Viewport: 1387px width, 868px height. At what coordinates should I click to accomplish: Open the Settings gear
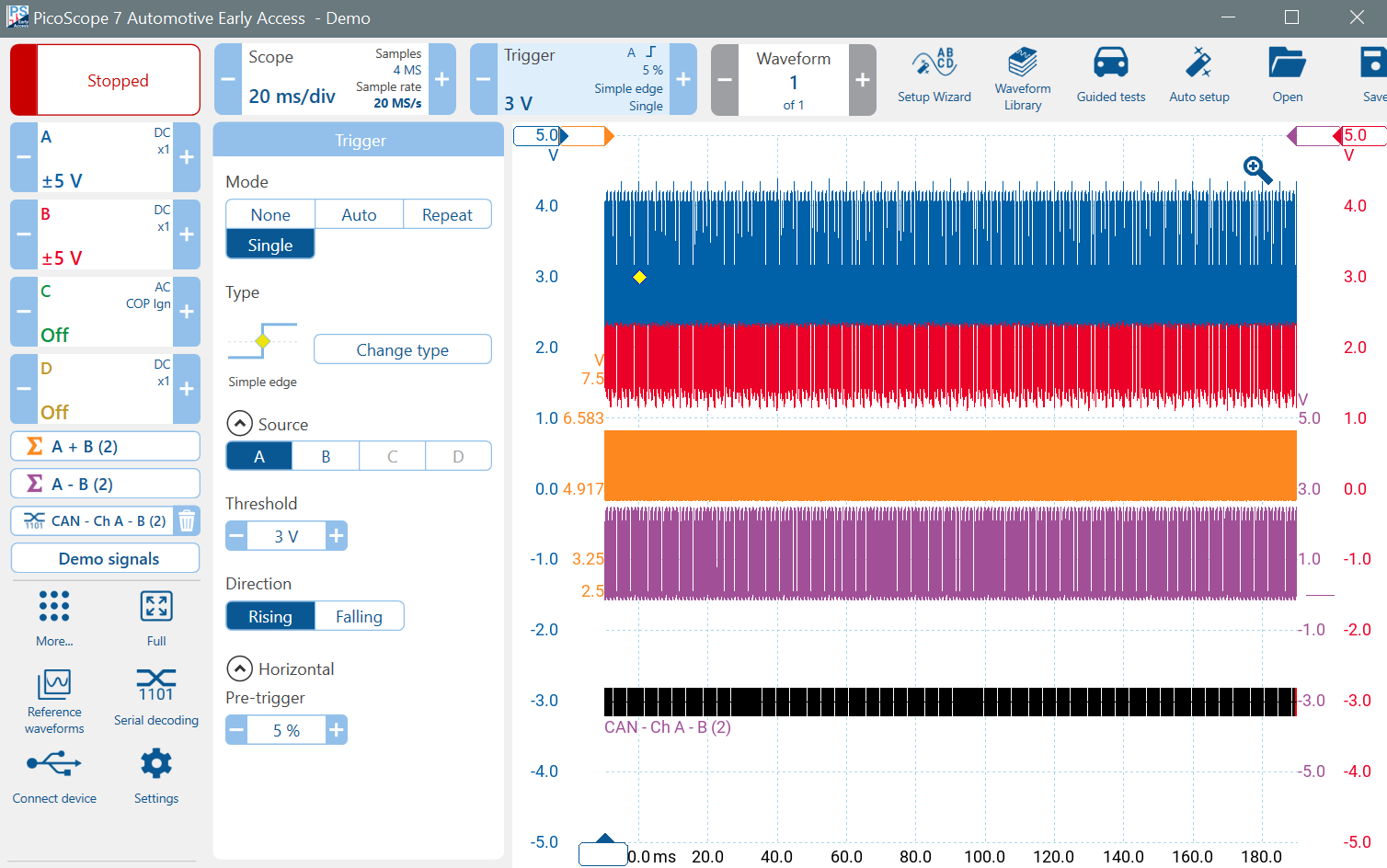(x=156, y=763)
